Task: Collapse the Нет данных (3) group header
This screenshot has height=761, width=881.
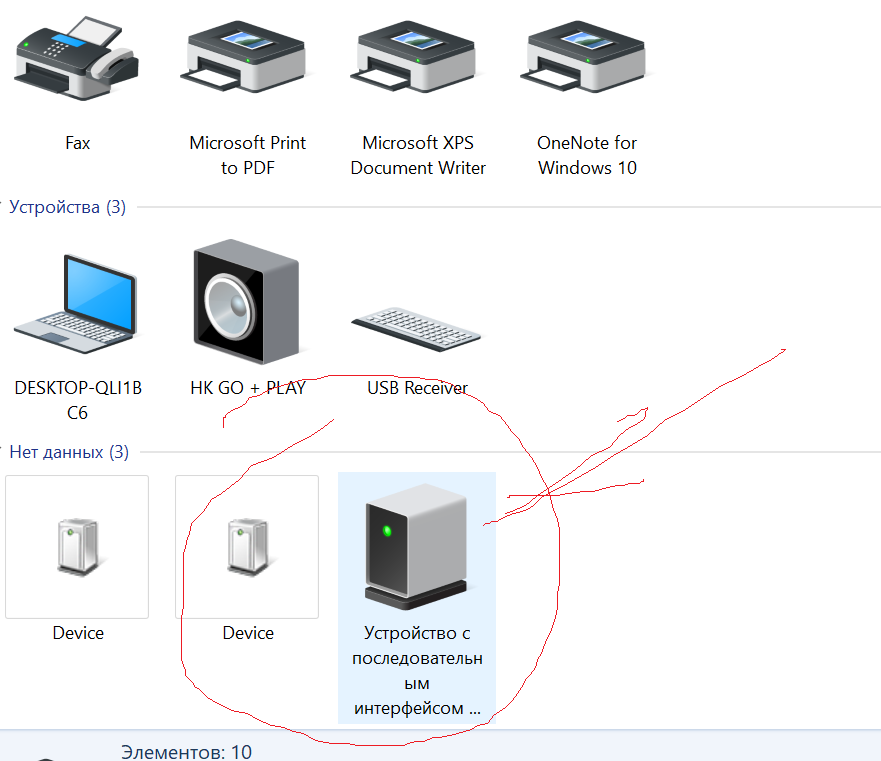Action: point(69,452)
